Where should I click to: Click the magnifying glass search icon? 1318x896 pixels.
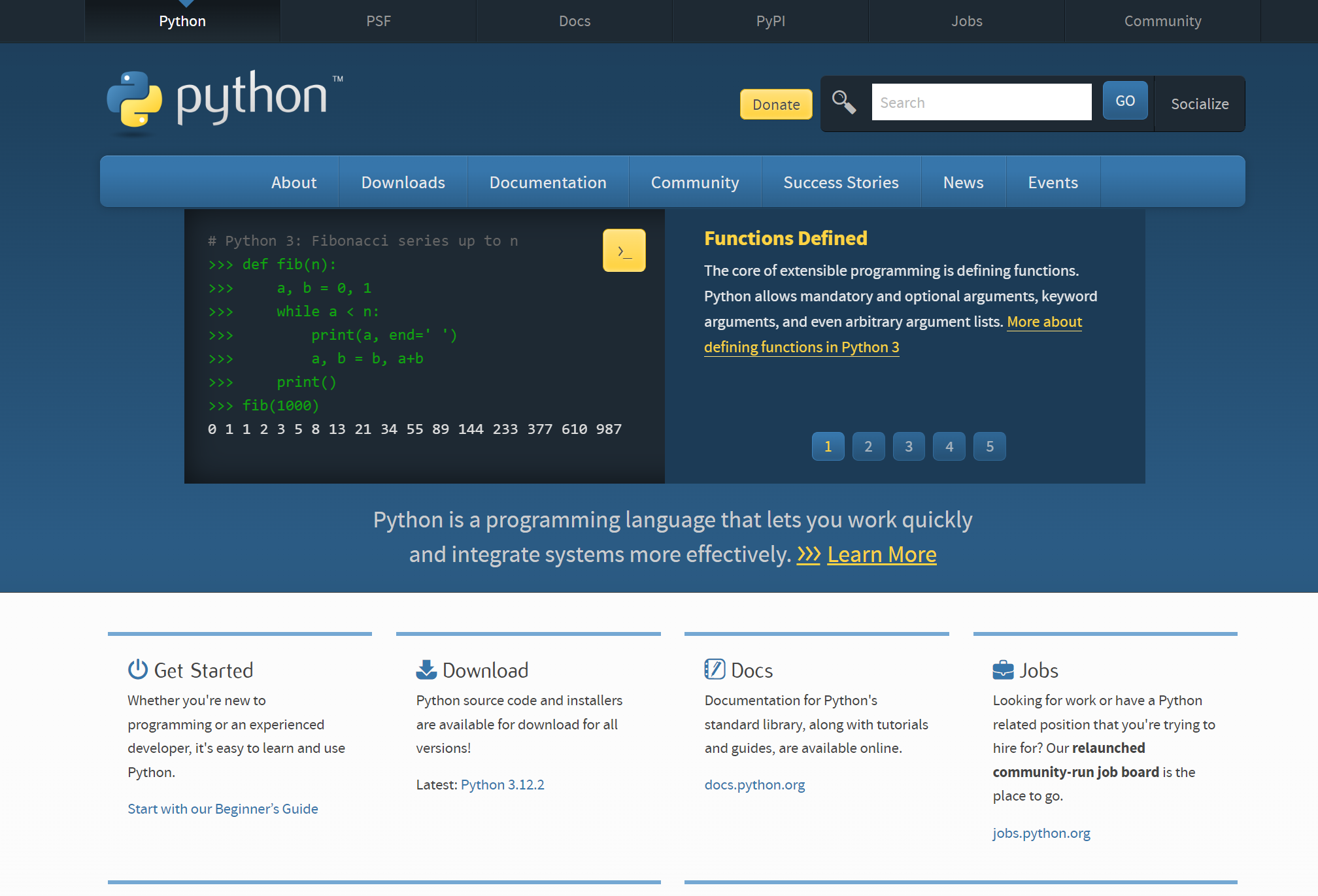843,102
